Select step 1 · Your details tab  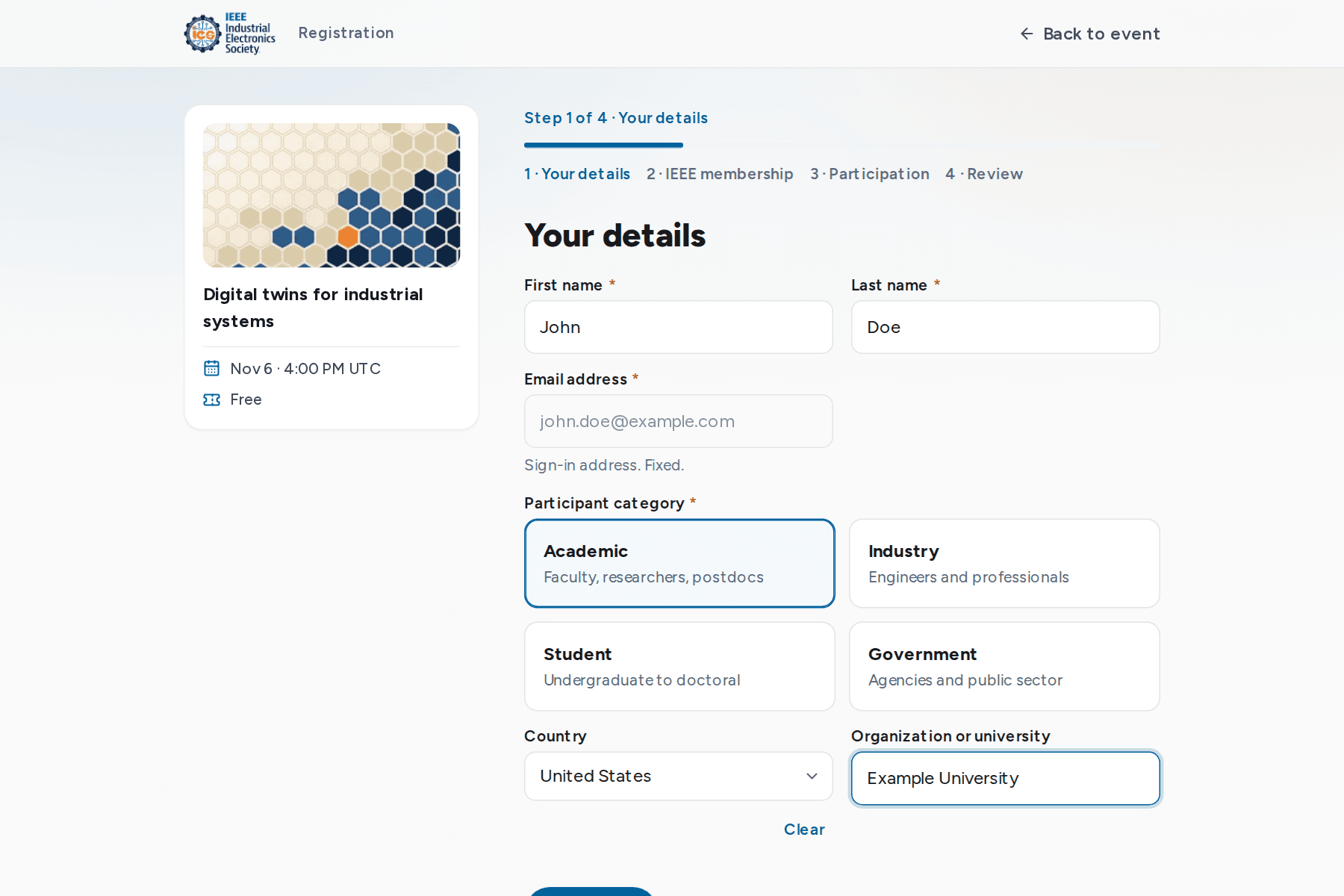coord(577,174)
